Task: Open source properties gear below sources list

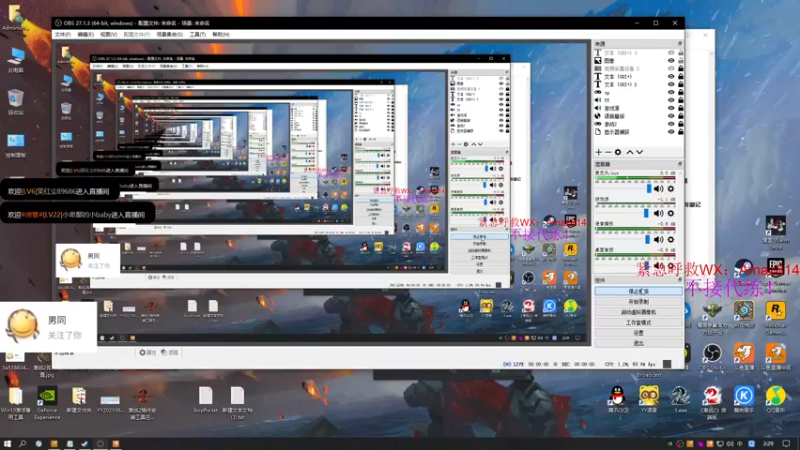Action: [618, 152]
